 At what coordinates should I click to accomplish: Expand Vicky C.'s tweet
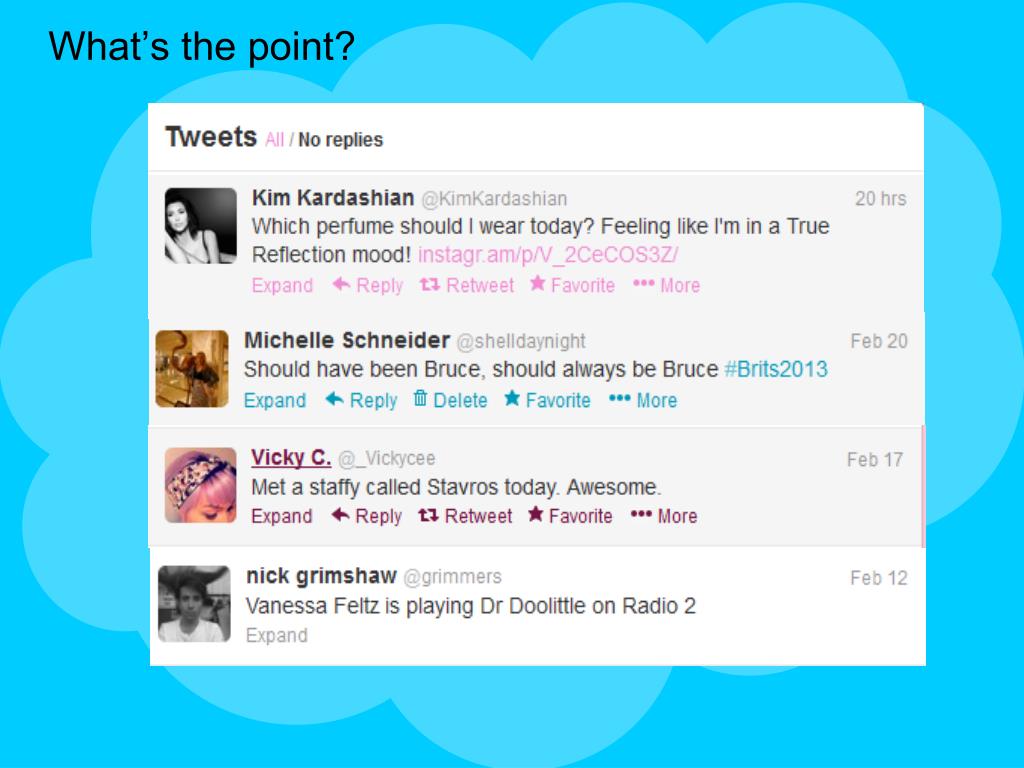pos(281,516)
